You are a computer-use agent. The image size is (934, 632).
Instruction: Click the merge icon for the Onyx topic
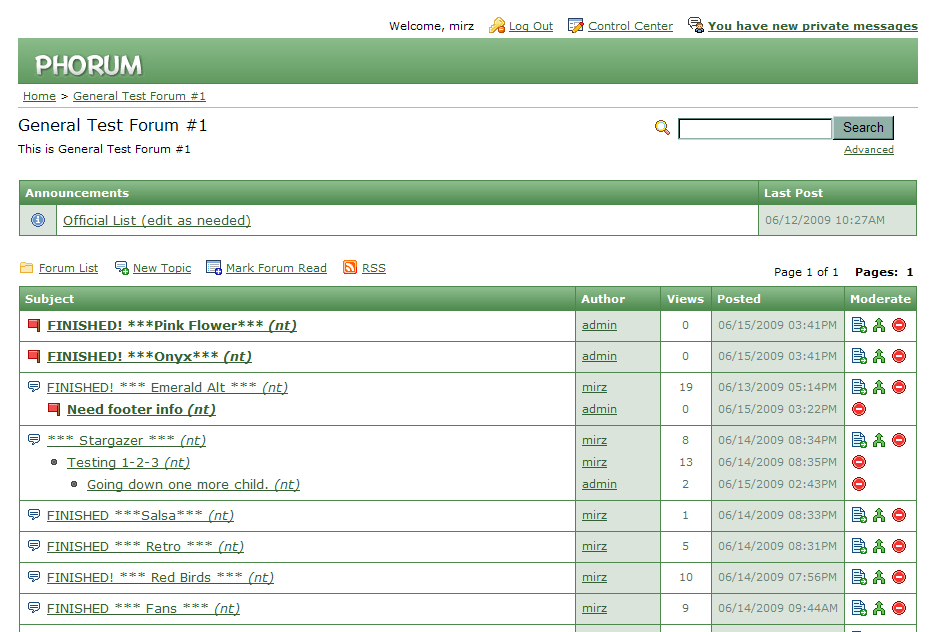(879, 356)
